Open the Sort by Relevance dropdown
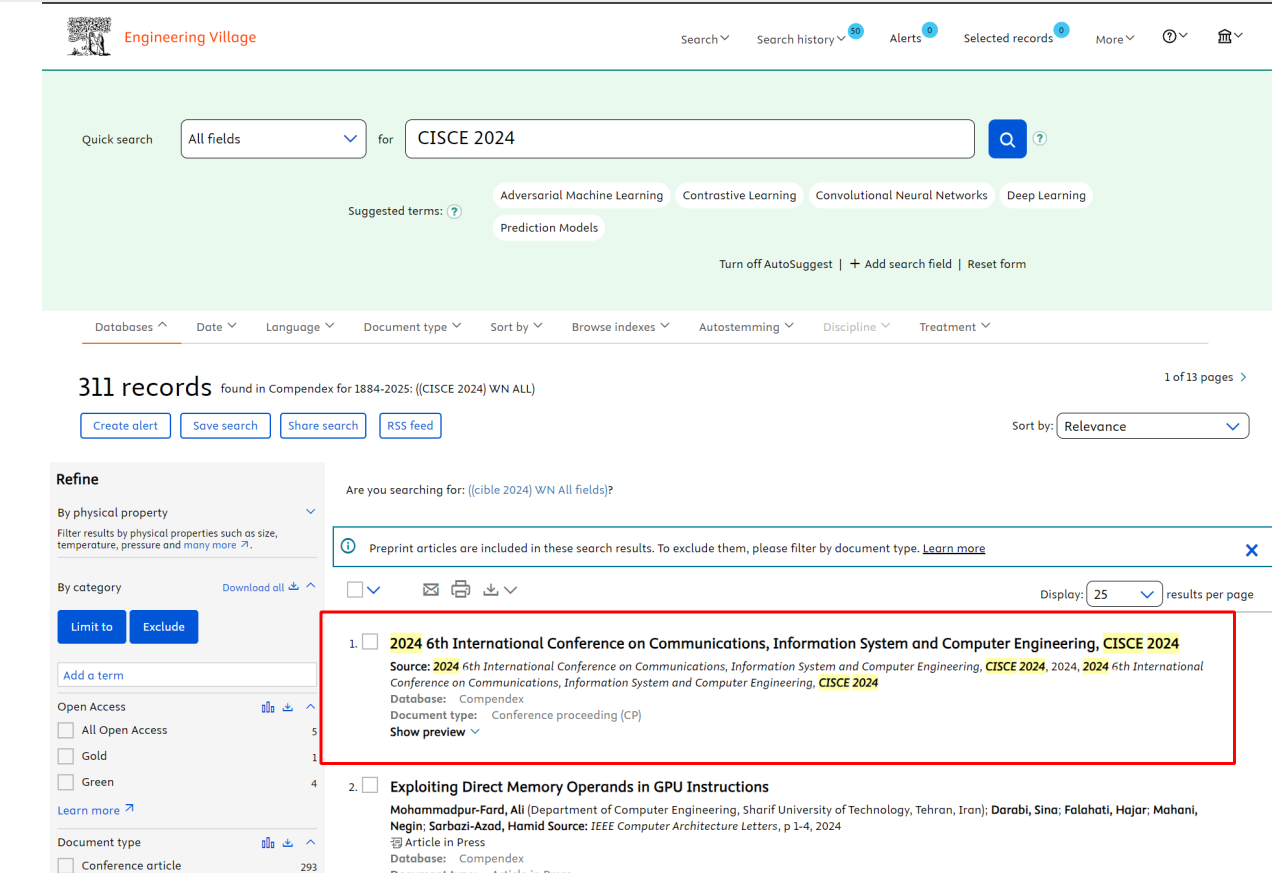This screenshot has width=1272, height=873. click(1153, 426)
